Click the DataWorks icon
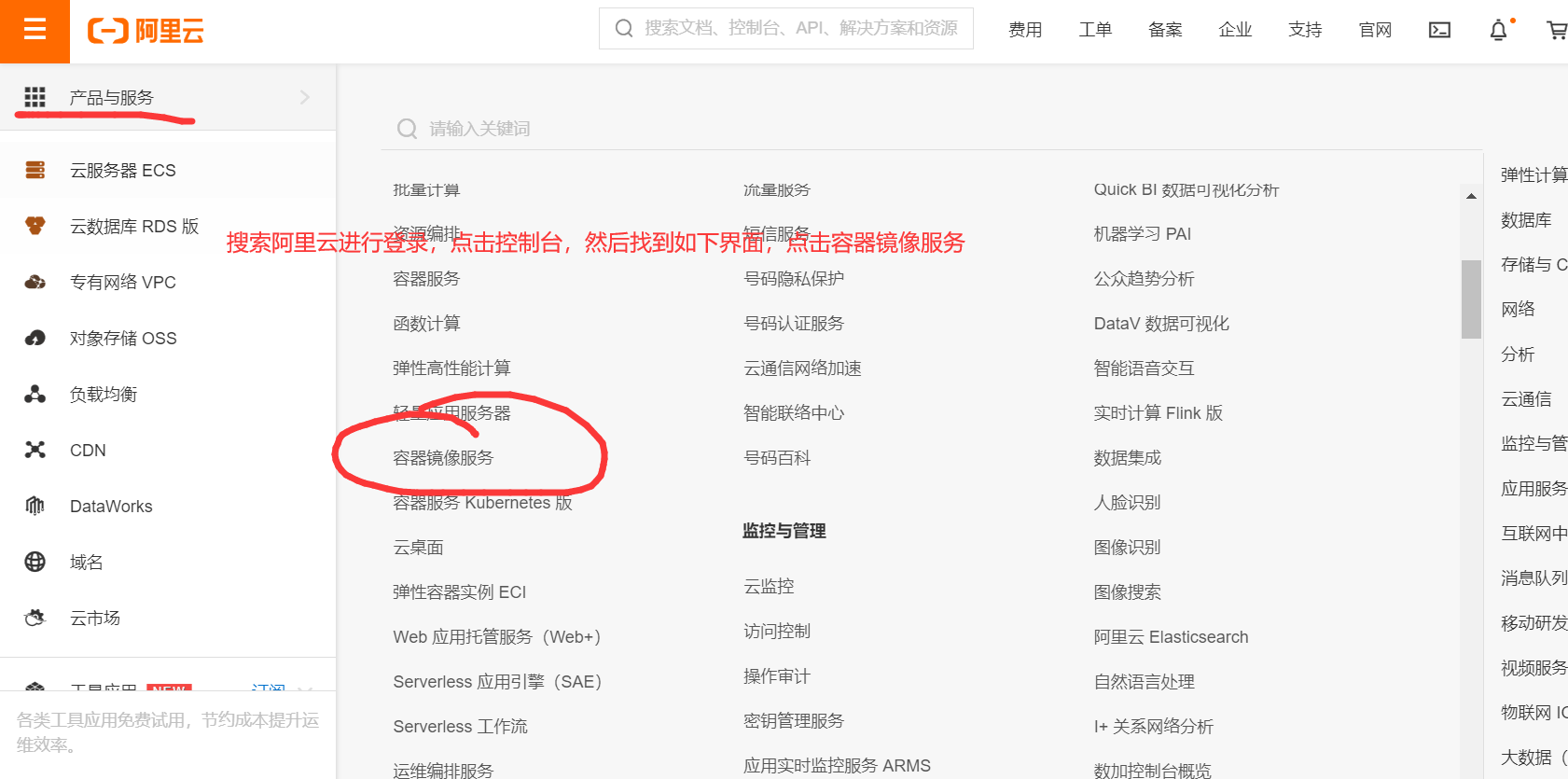Viewport: 1568px width, 779px height. coord(35,506)
